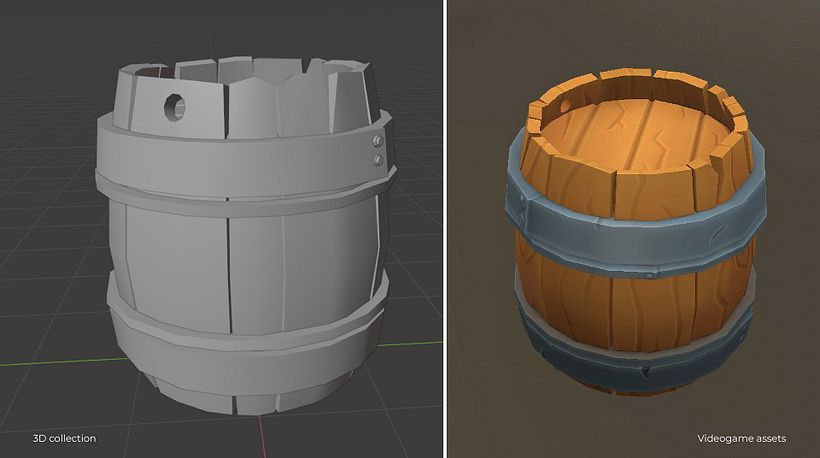This screenshot has height=458, width=820.
Task: Click the orange textured barrel render
Action: click(x=635, y=233)
